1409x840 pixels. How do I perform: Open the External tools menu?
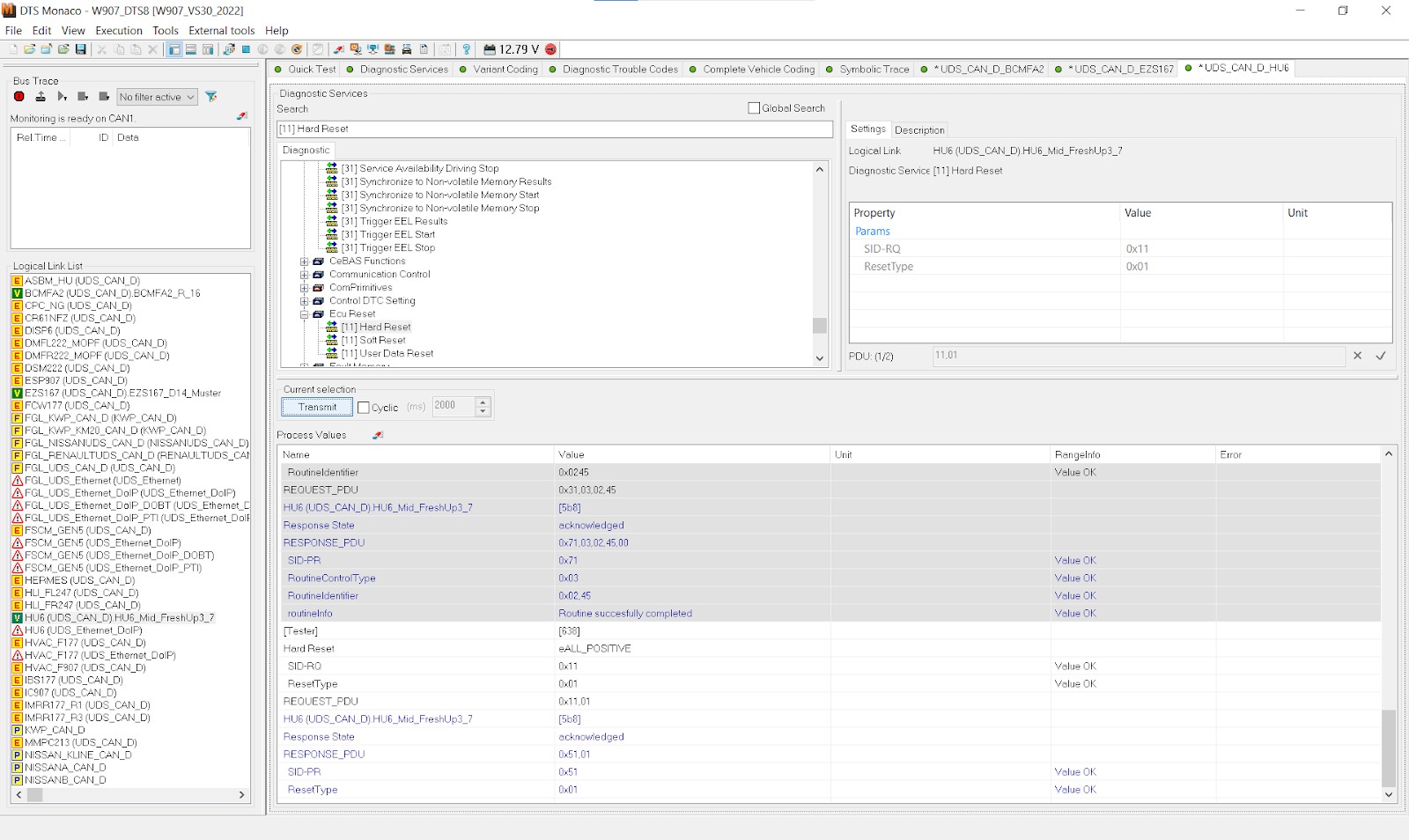[222, 30]
